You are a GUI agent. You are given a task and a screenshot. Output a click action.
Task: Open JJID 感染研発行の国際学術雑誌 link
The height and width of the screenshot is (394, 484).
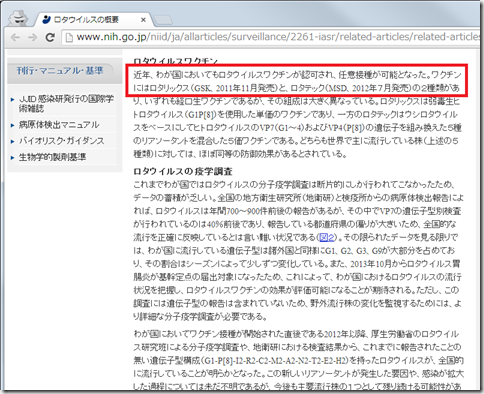coord(66,103)
